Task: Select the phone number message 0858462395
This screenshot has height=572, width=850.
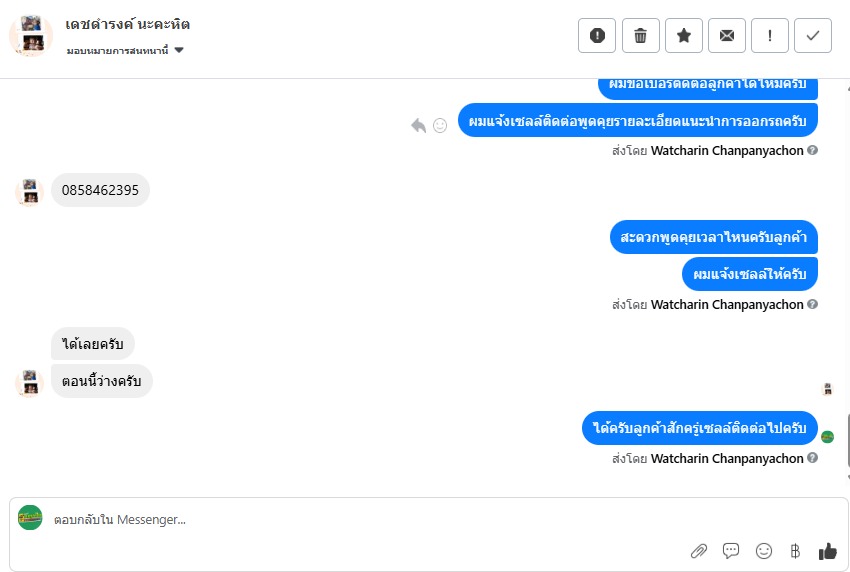Action: tap(100, 190)
